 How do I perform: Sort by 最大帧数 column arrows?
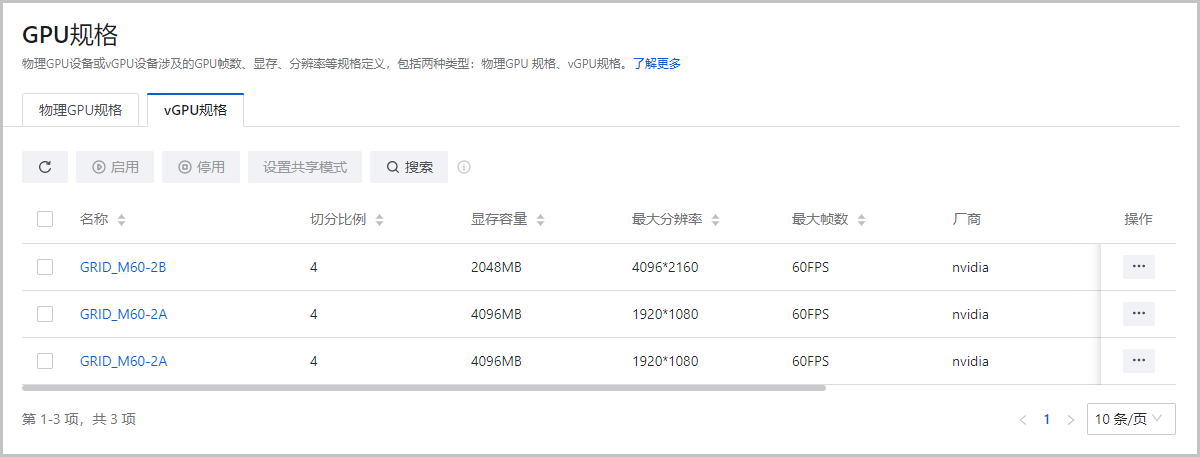coord(862,220)
